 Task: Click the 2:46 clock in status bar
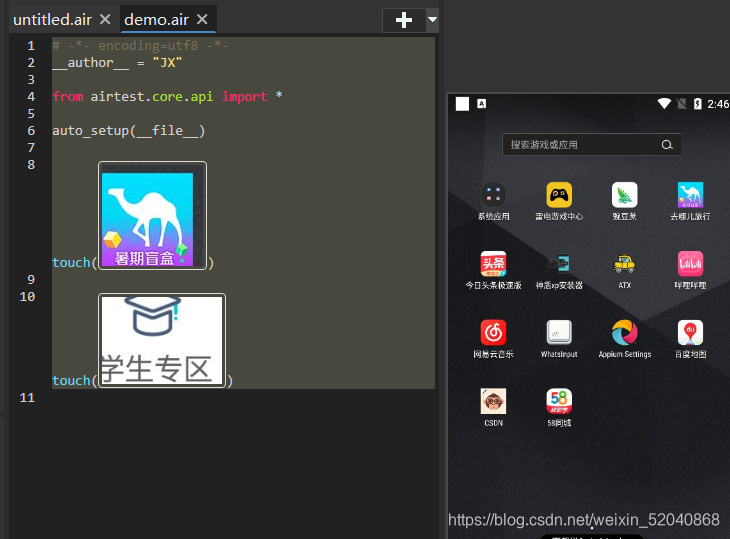pyautogui.click(x=717, y=104)
